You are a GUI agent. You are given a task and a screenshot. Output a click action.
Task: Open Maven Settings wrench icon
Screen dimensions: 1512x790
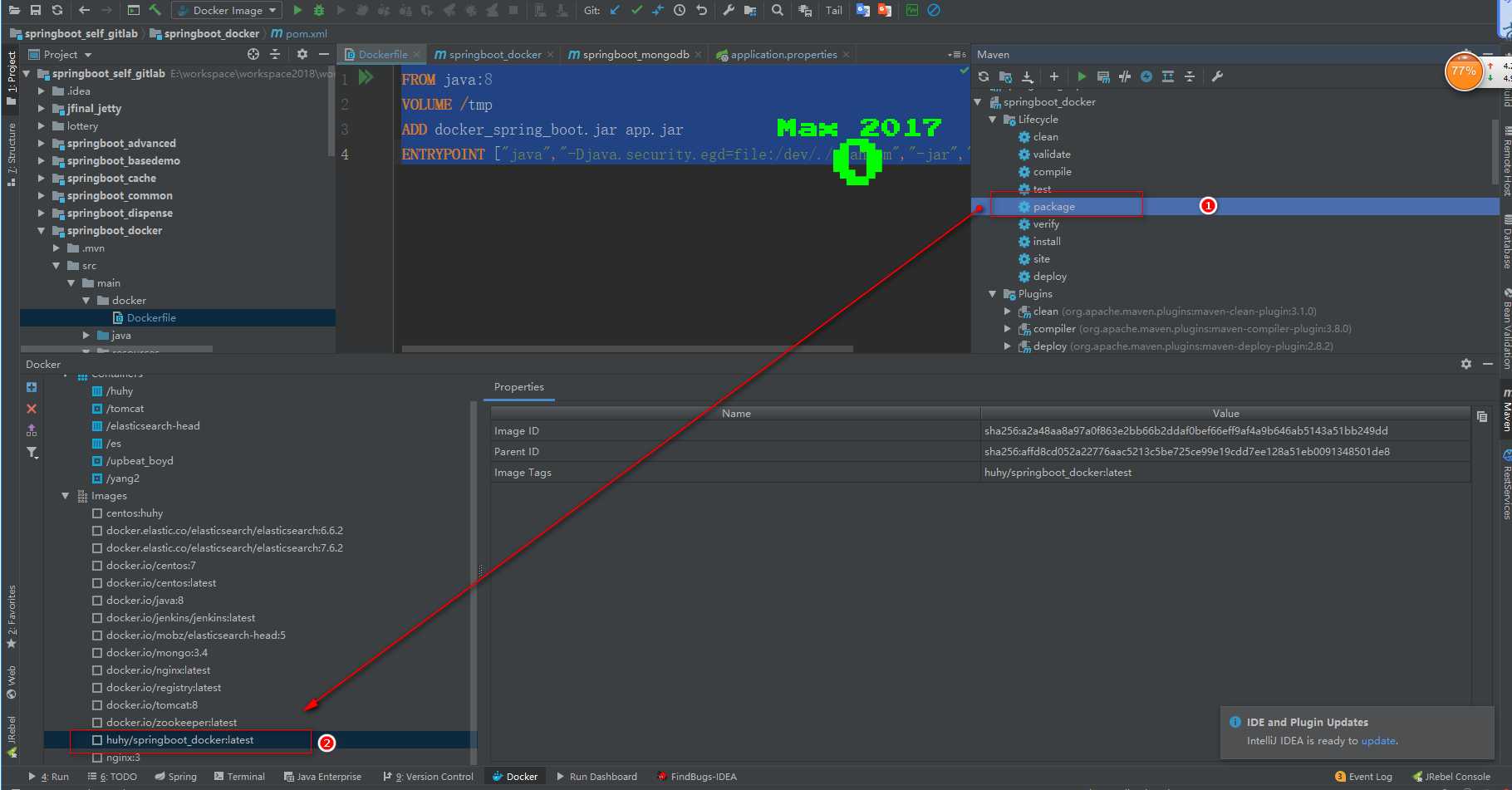pyautogui.click(x=1217, y=76)
